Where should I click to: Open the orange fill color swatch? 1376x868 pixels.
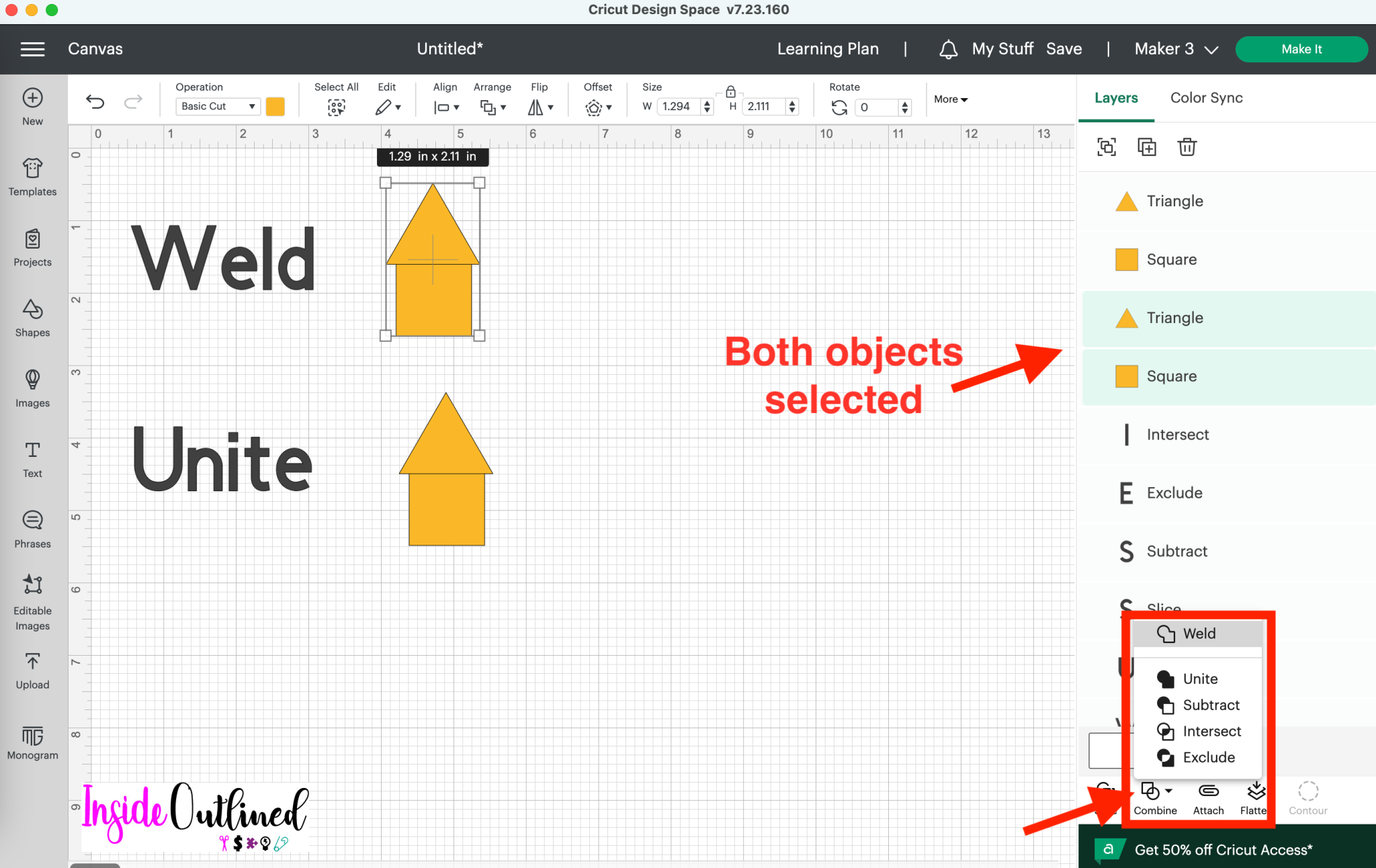pos(275,106)
